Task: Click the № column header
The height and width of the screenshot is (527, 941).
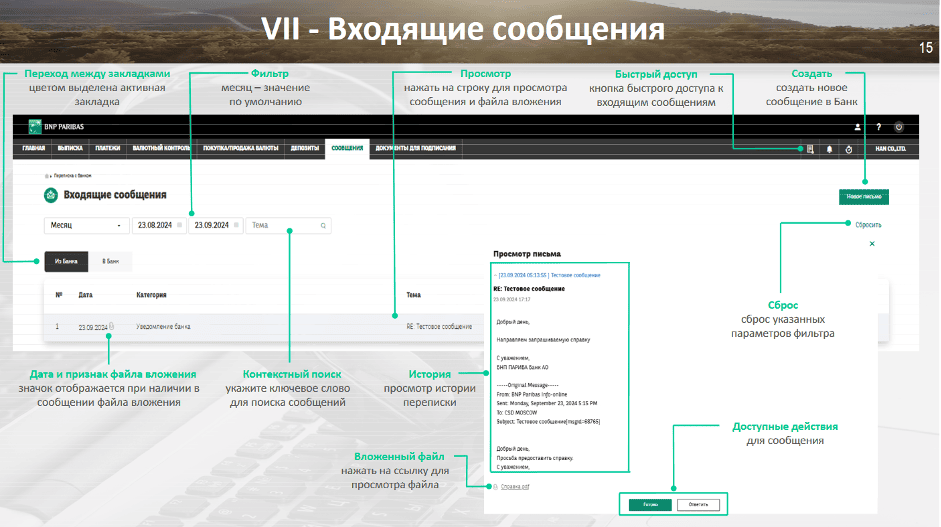Action: 59,295
